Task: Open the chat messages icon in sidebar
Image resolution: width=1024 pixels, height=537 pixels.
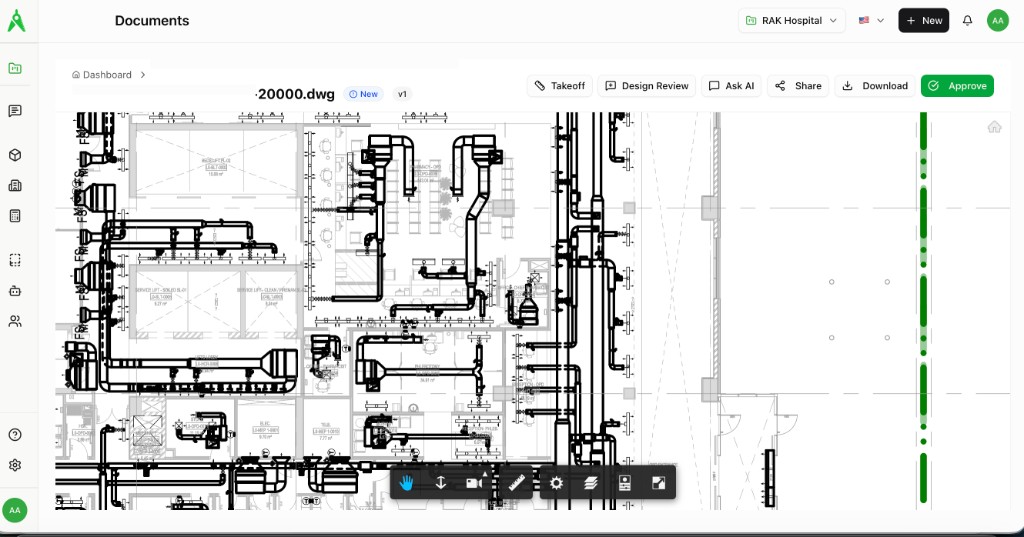Action: 15,111
